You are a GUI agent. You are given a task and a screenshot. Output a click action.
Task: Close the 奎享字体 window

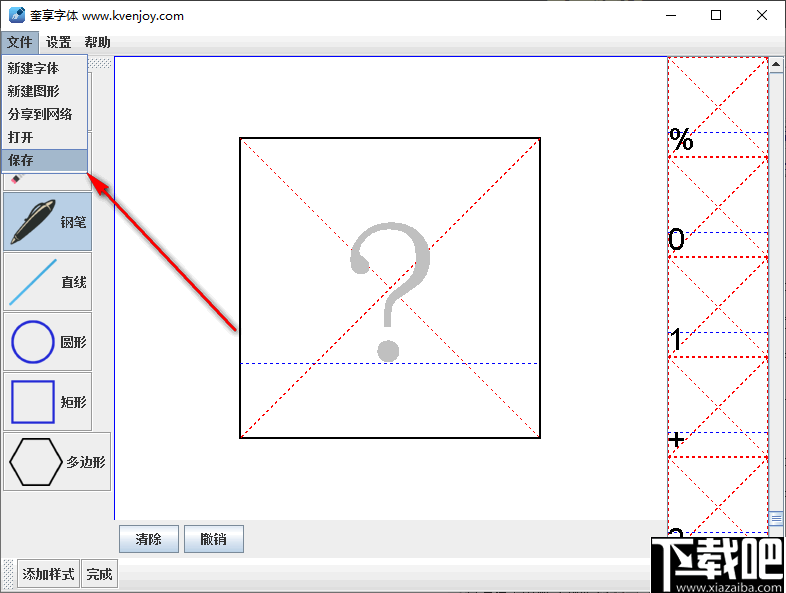(x=761, y=16)
